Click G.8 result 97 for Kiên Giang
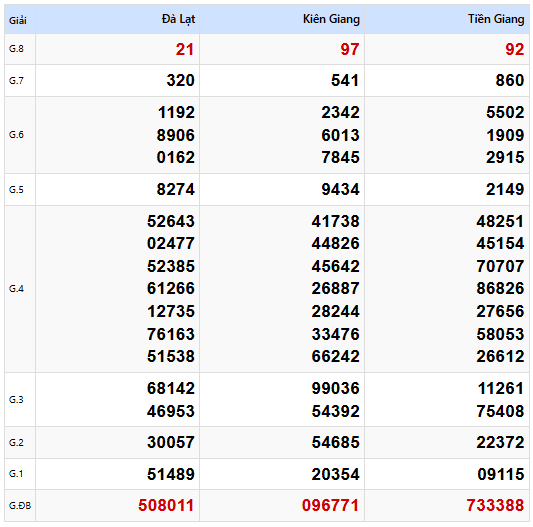533x527 pixels. pyautogui.click(x=350, y=49)
